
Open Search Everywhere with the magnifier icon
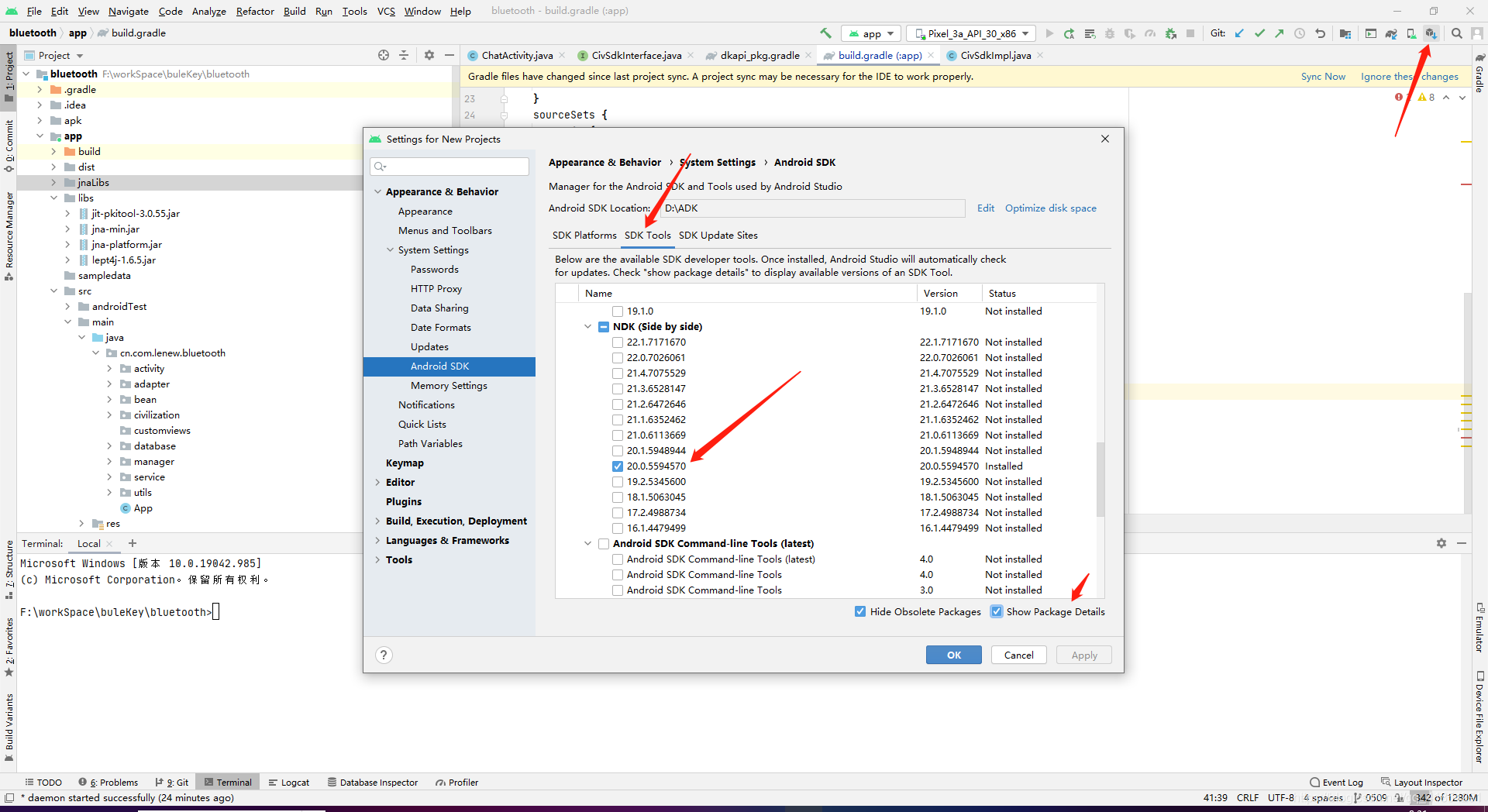pos(1457,33)
